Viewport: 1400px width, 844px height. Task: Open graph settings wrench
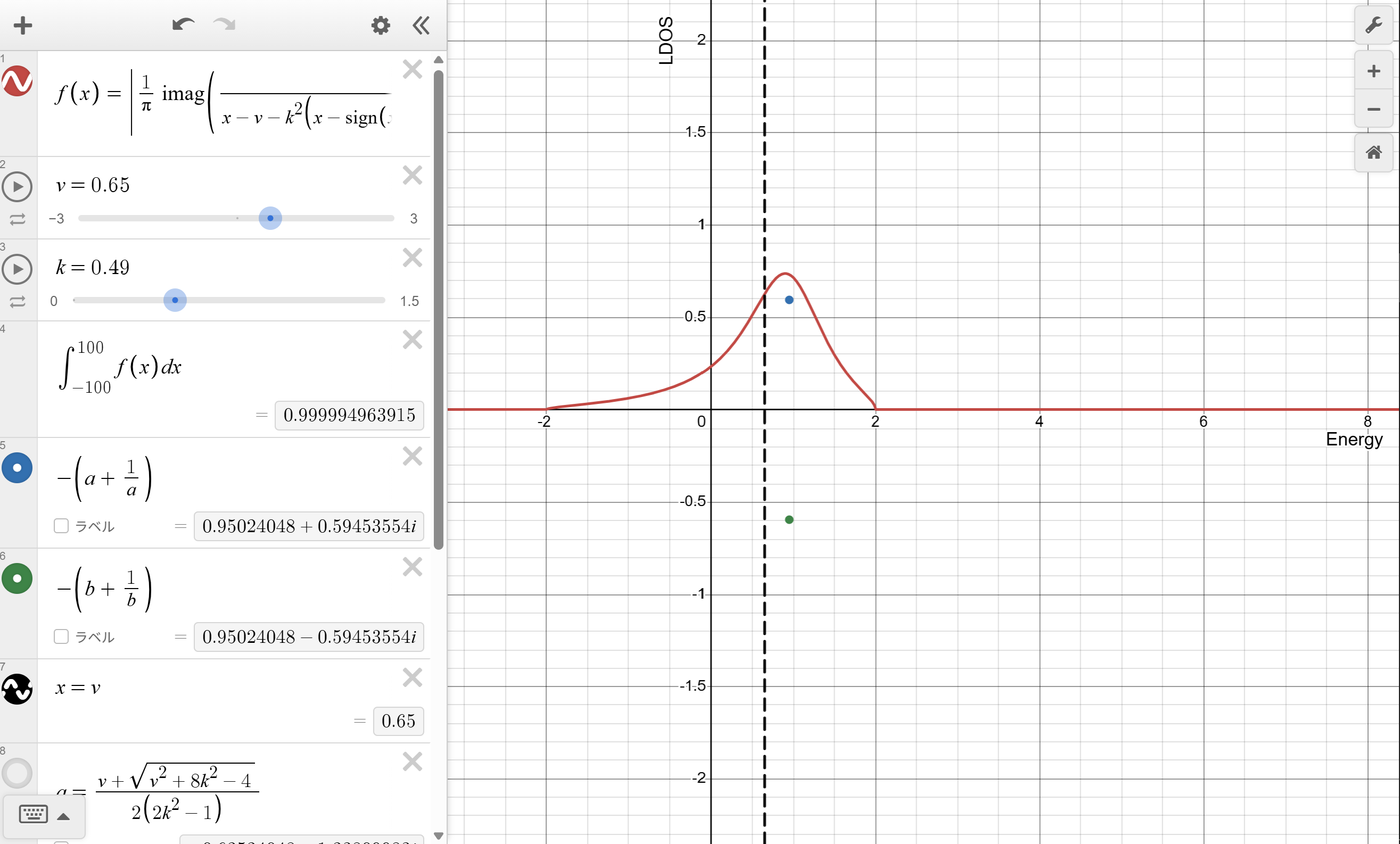click(1373, 26)
